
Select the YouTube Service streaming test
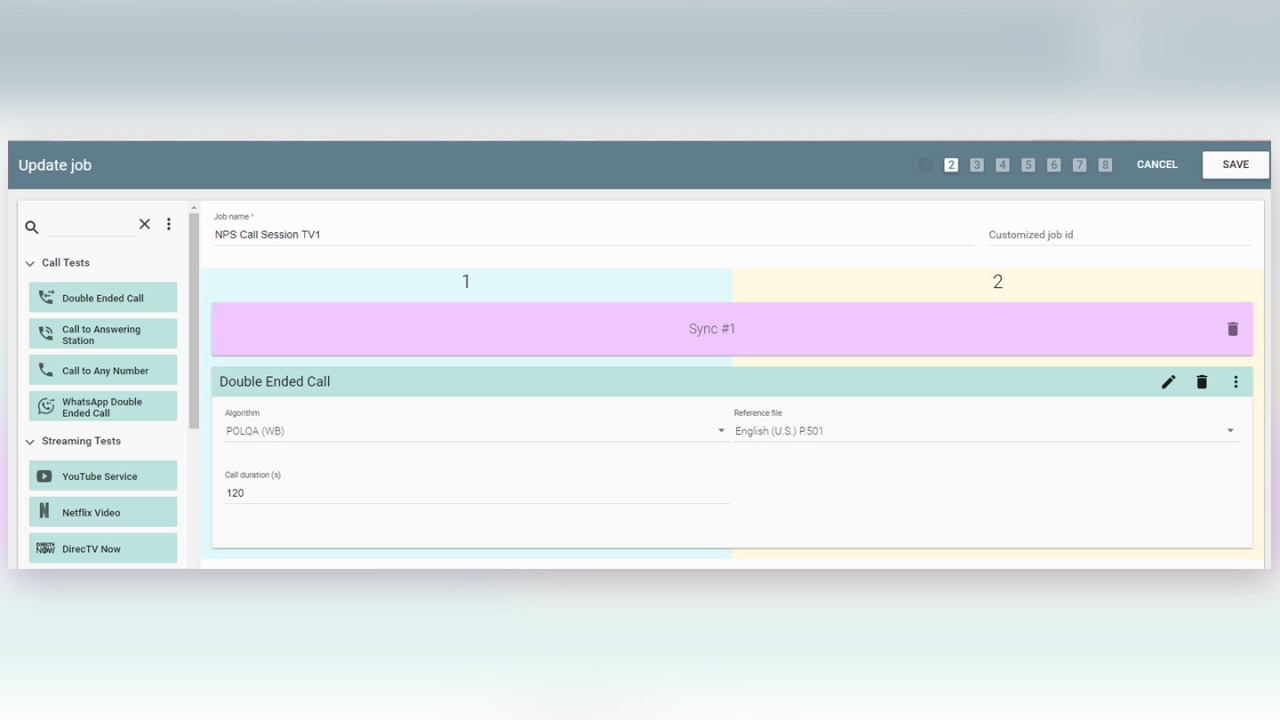102,476
